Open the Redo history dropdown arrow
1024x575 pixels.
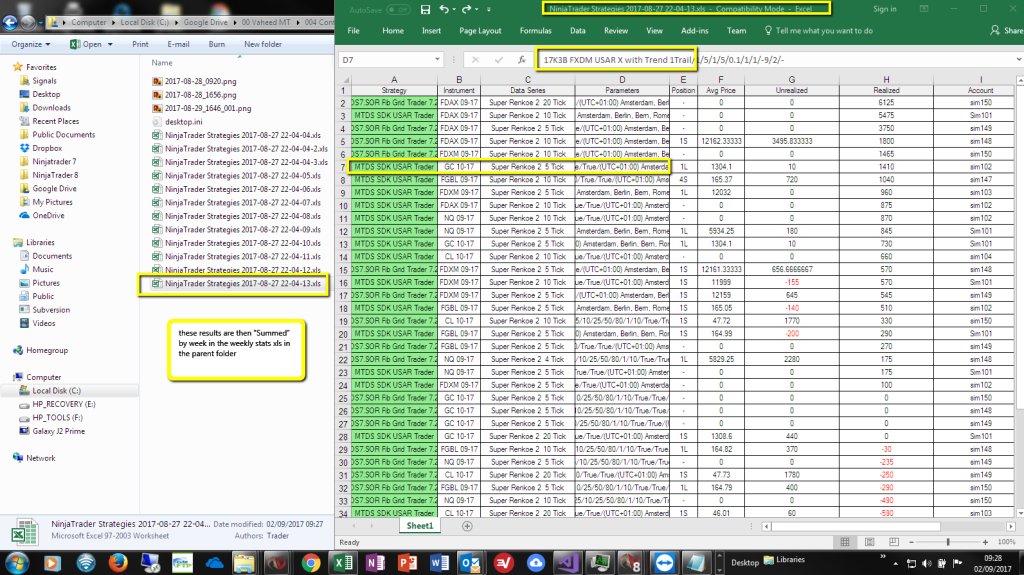[x=476, y=9]
